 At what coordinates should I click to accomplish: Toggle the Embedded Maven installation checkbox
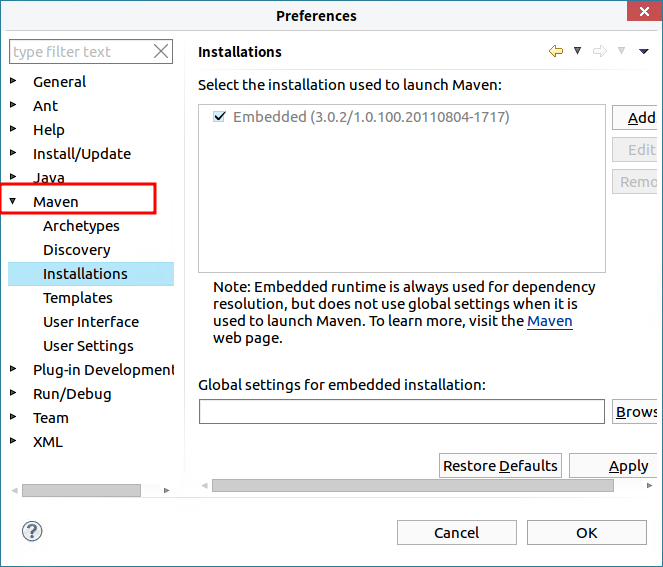tap(219, 116)
